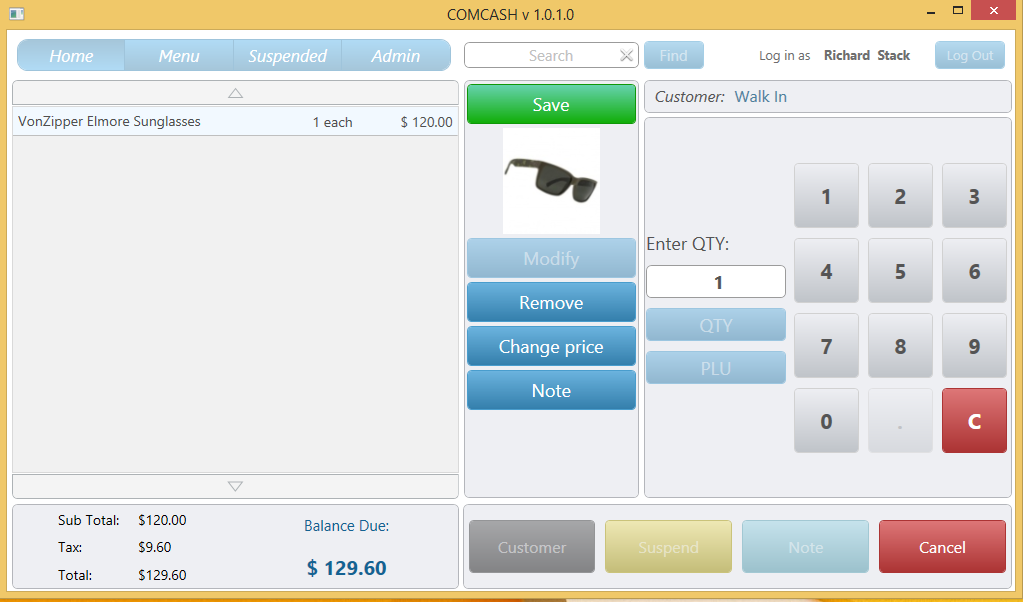This screenshot has width=1023, height=602.
Task: Click the sunglasses product thumbnail
Action: 550,182
